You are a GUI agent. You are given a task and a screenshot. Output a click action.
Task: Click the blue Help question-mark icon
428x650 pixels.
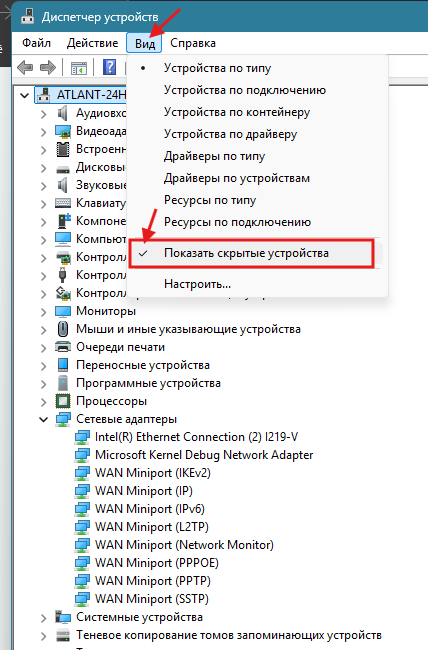(x=109, y=67)
